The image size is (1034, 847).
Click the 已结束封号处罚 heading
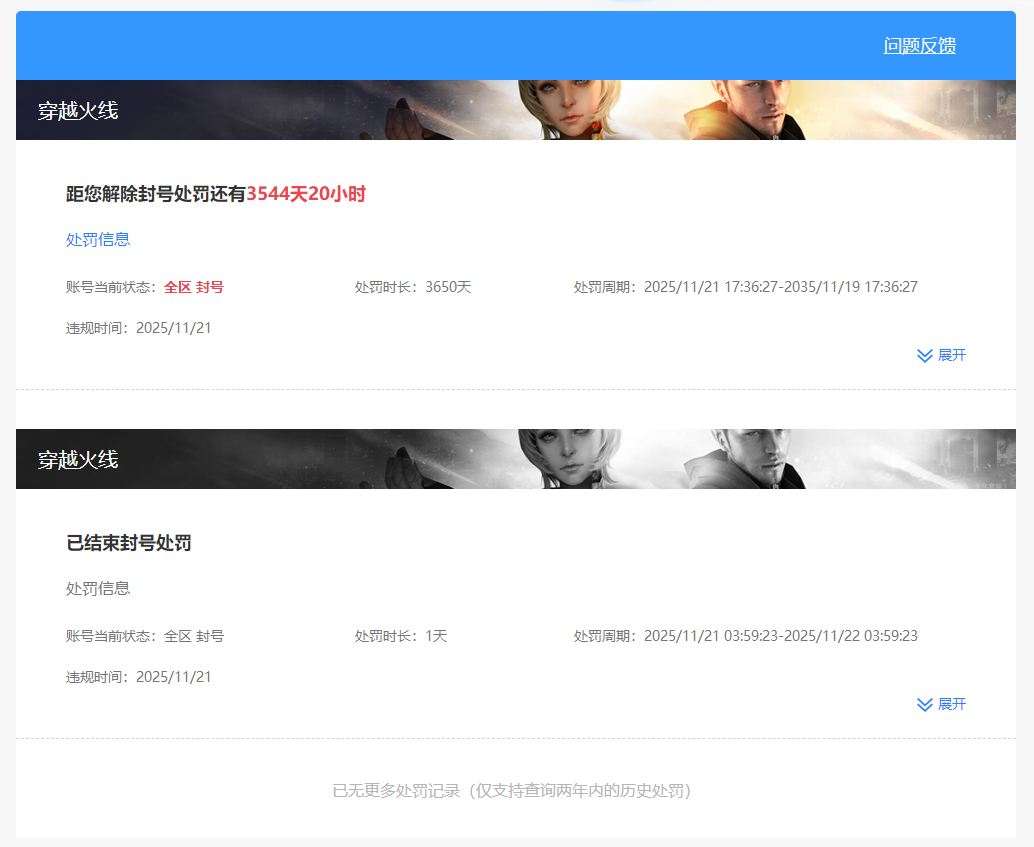tap(129, 543)
